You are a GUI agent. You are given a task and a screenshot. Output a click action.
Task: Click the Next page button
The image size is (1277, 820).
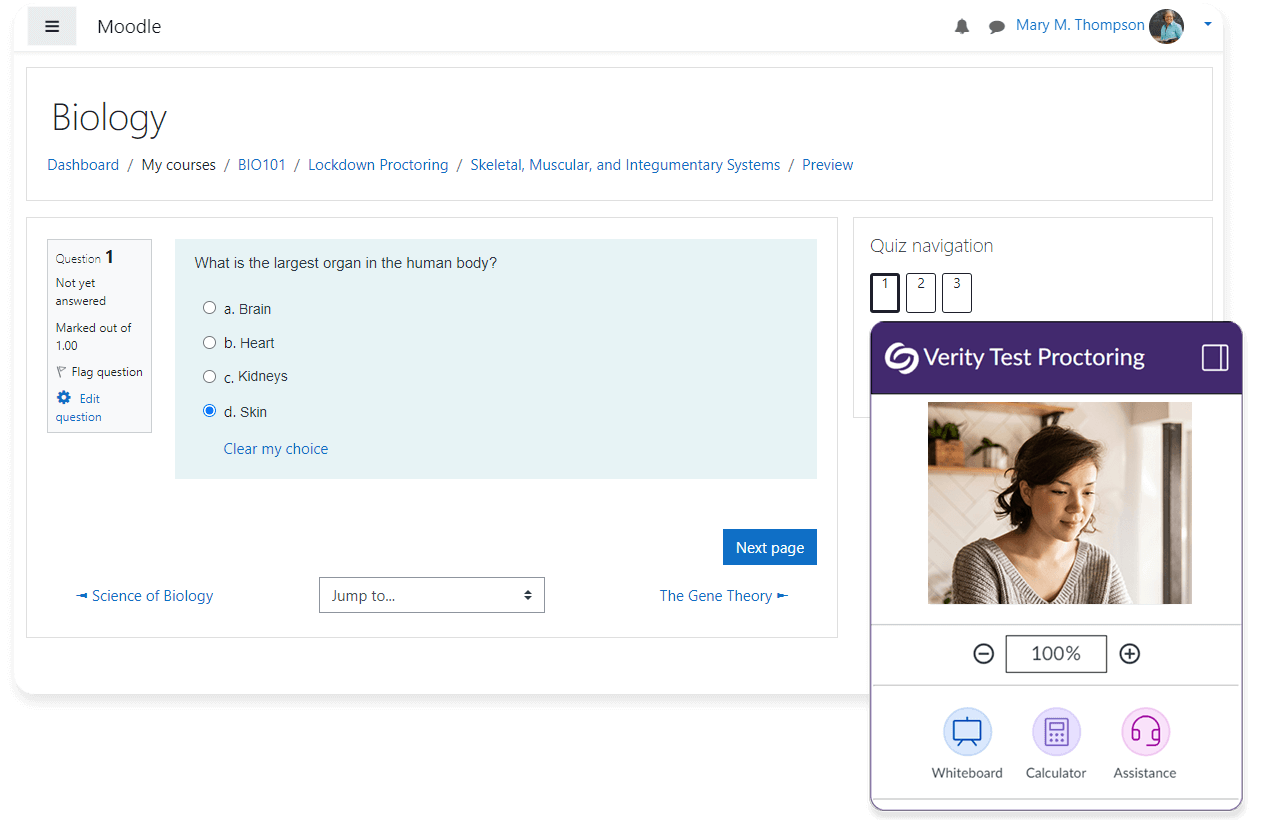point(769,546)
